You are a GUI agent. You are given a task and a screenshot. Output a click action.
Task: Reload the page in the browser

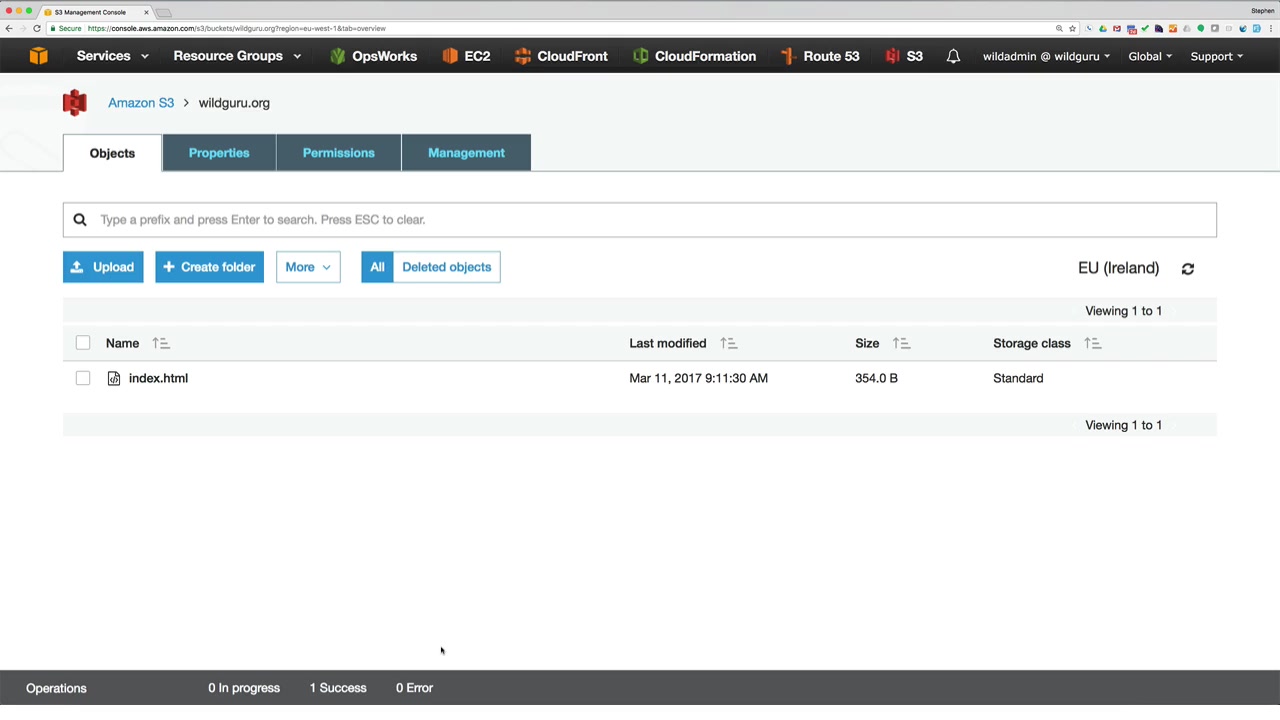coord(37,28)
